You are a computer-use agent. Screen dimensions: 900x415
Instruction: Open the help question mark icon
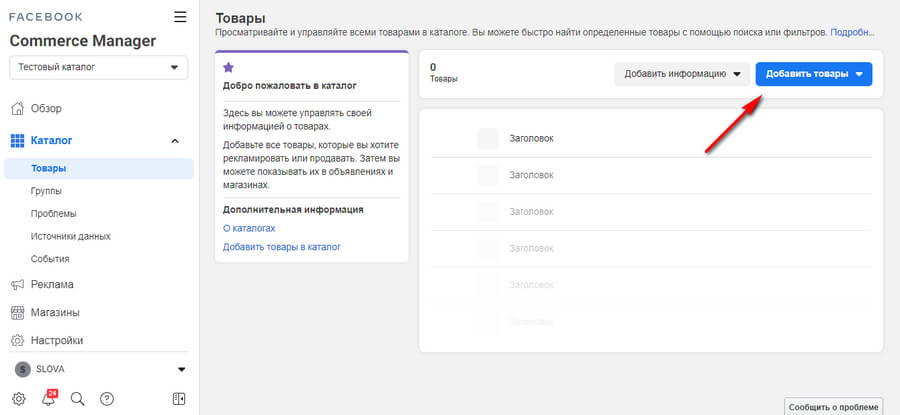(x=107, y=398)
